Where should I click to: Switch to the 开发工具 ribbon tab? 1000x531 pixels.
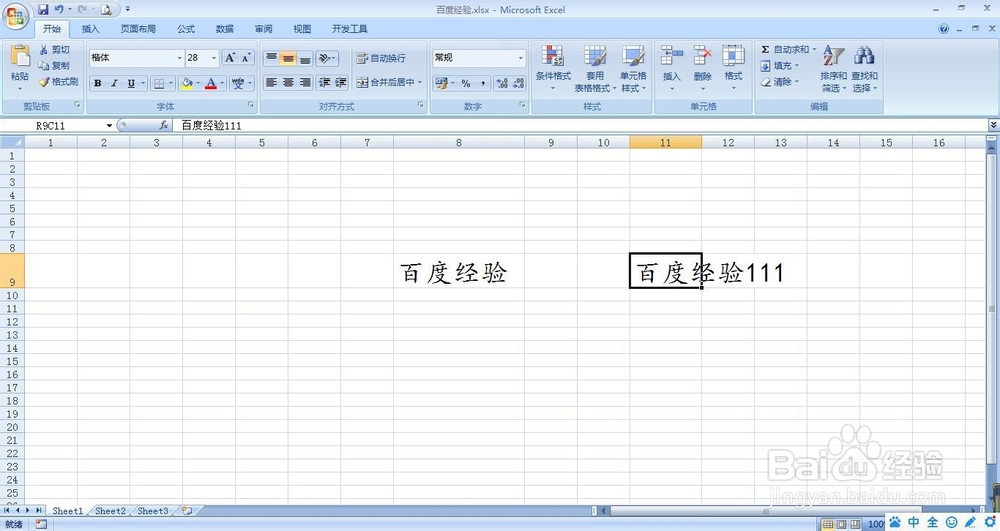349,29
